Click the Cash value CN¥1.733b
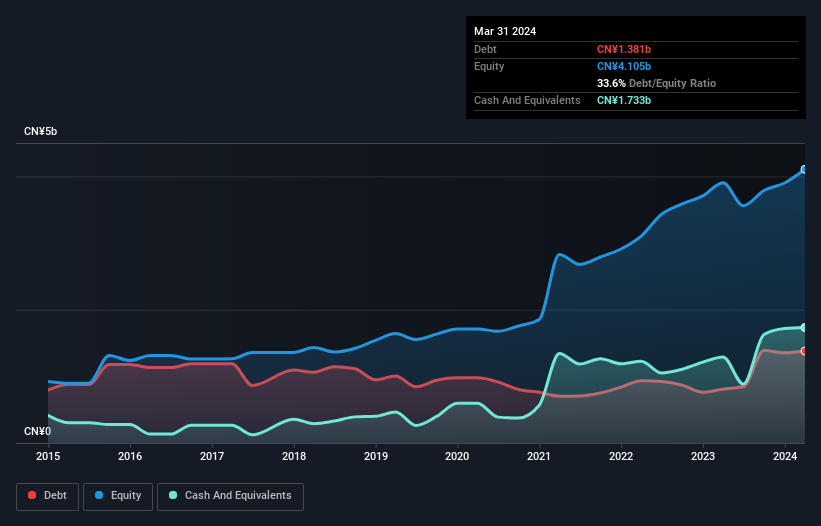Image resolution: width=821 pixels, height=526 pixels. pos(624,100)
